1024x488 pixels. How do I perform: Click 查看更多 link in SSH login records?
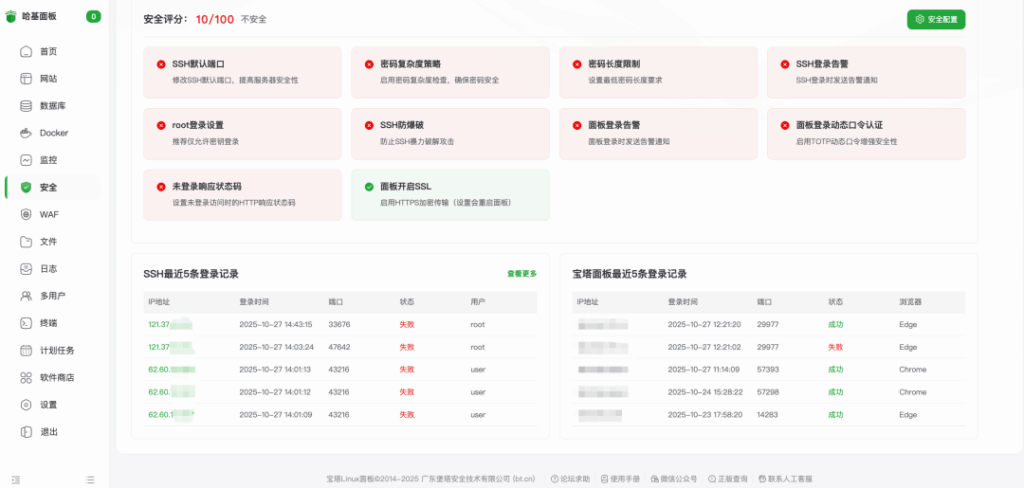click(x=521, y=273)
